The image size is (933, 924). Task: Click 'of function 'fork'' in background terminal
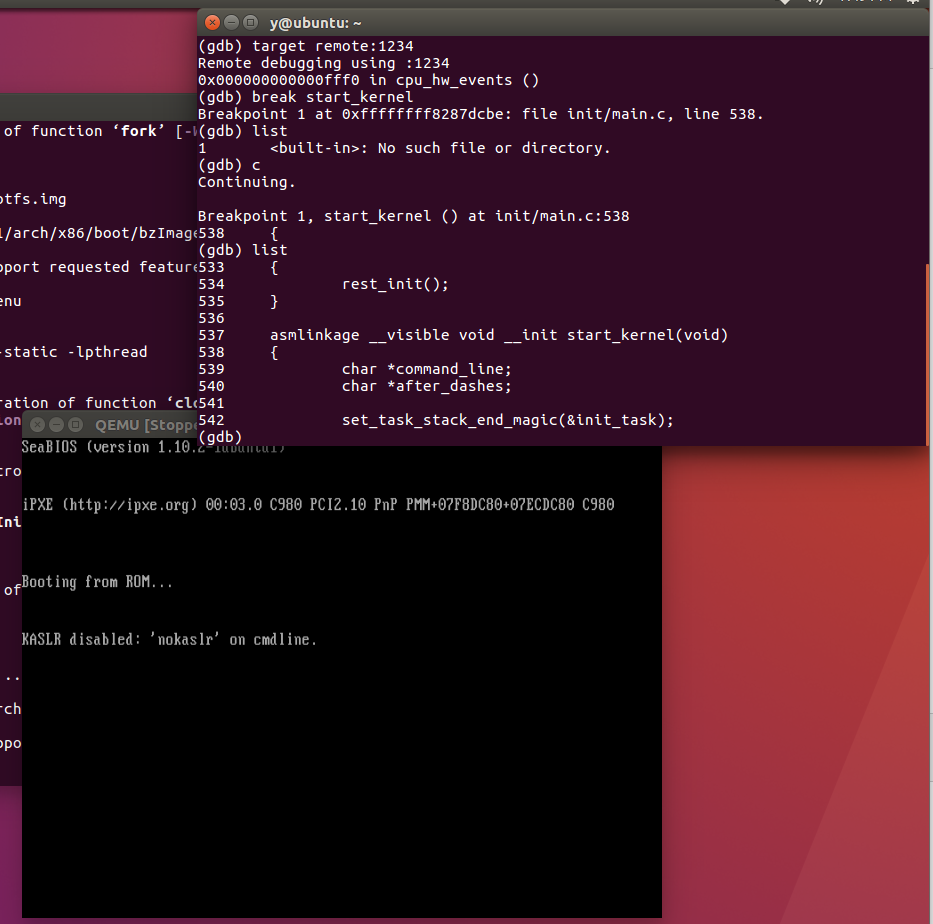coord(84,131)
